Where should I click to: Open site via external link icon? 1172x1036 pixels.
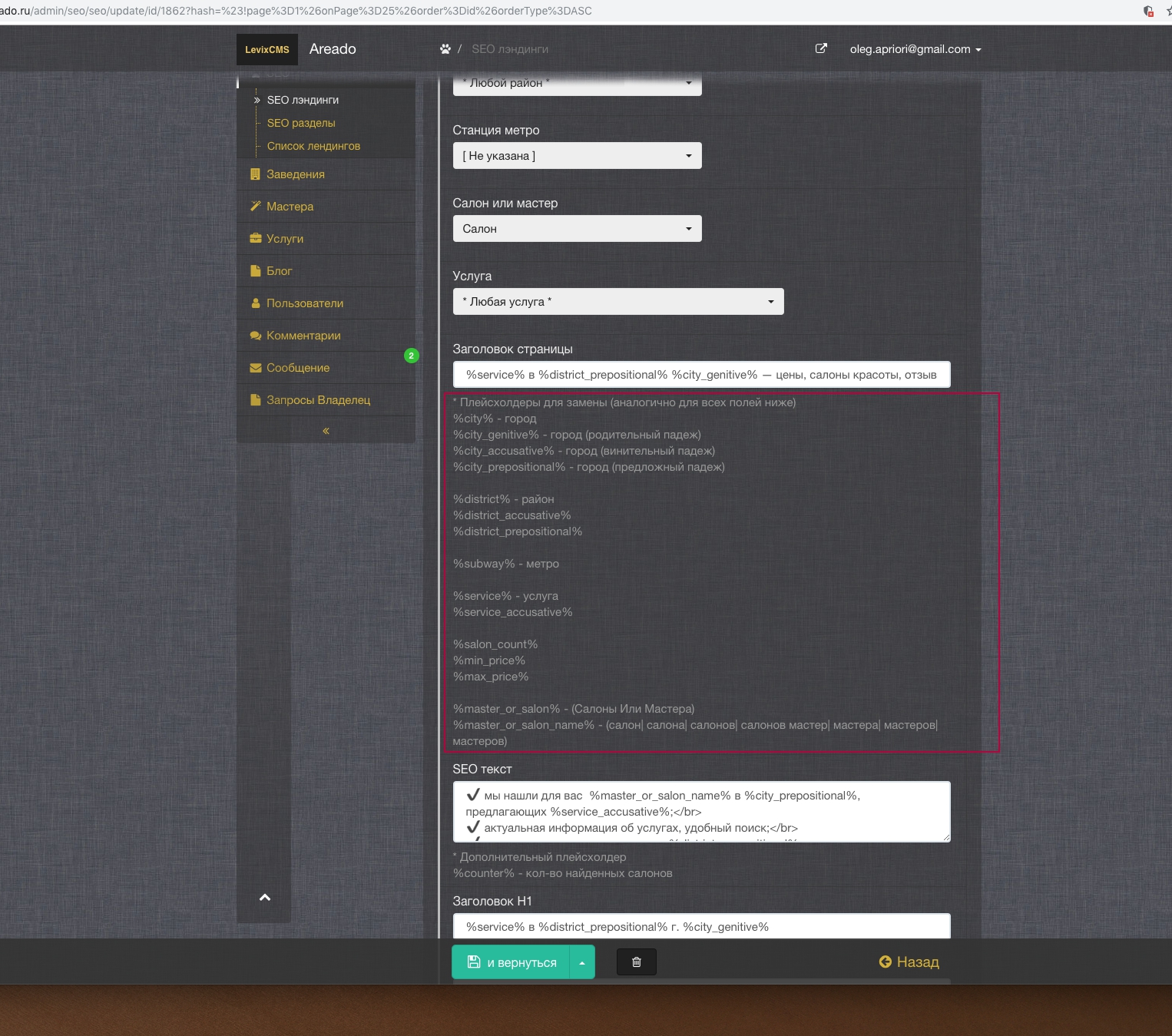click(x=821, y=48)
